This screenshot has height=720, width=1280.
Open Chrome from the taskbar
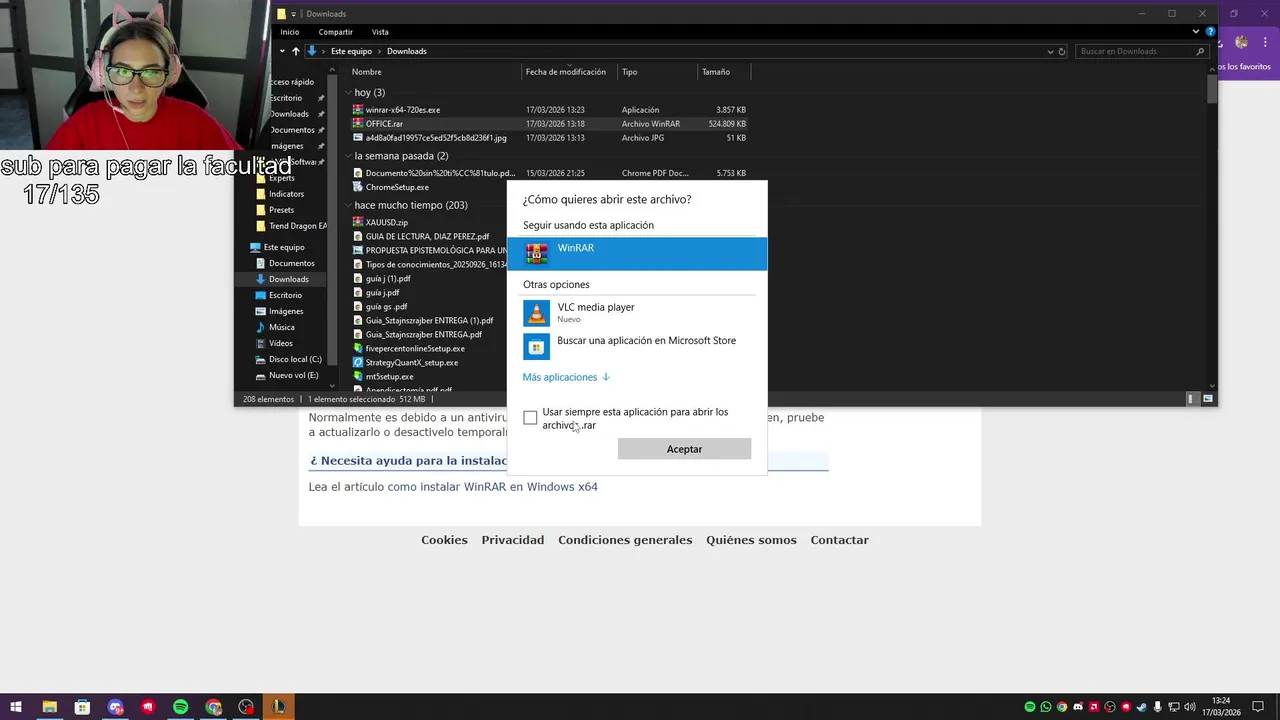point(214,707)
